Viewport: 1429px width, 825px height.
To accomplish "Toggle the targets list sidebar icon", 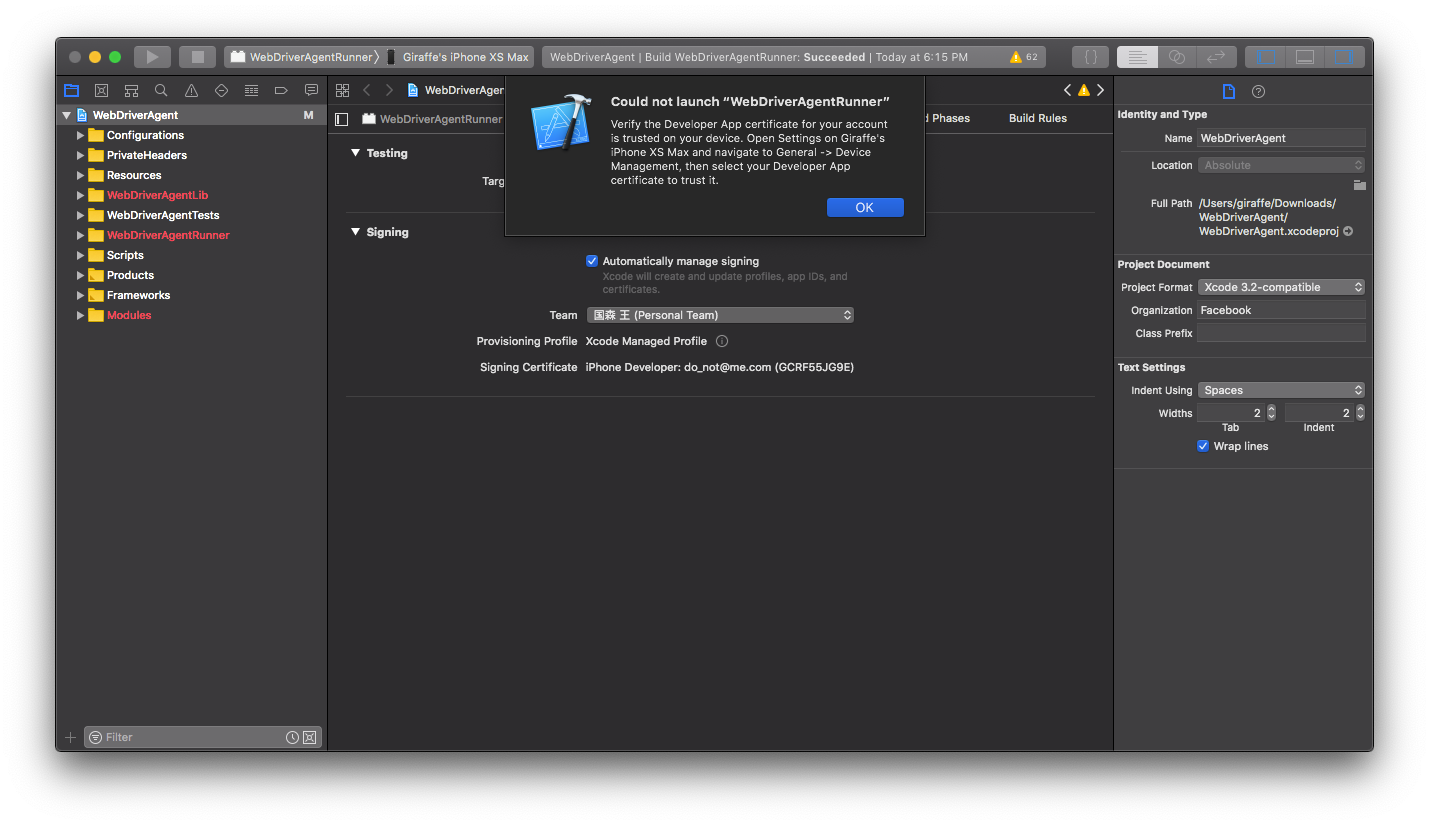I will [342, 118].
